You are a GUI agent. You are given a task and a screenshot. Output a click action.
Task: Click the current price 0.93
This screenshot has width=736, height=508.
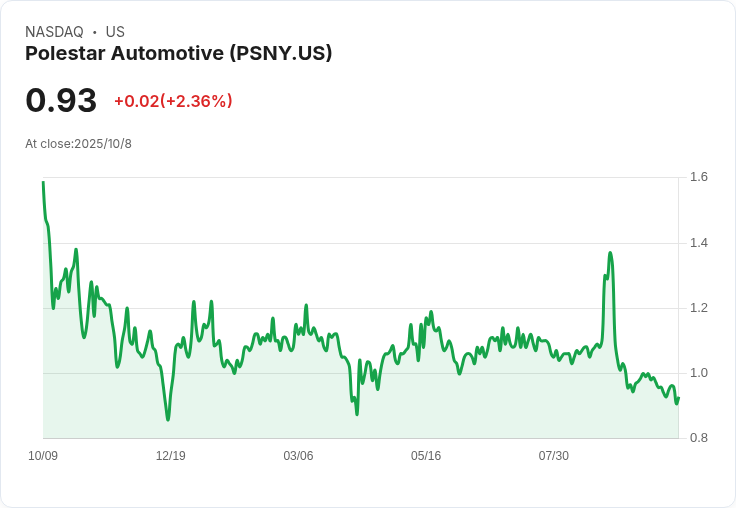pyautogui.click(x=61, y=100)
